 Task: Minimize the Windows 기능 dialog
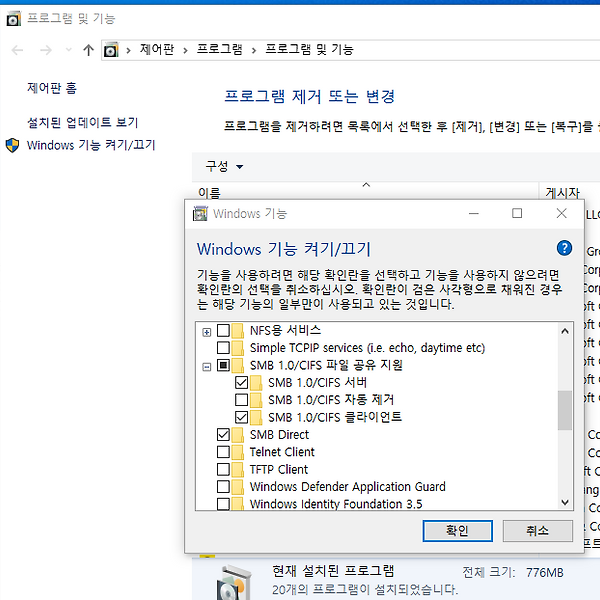coord(474,214)
